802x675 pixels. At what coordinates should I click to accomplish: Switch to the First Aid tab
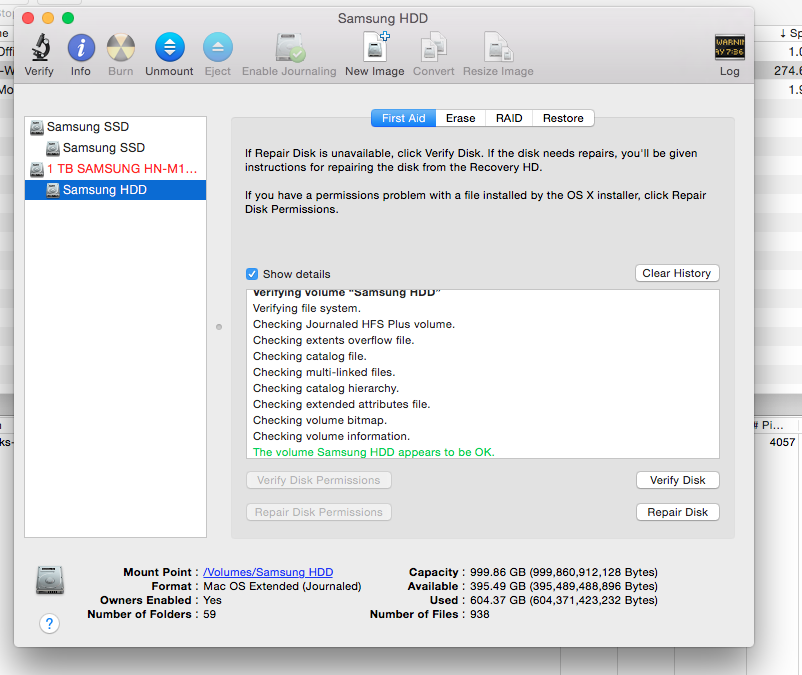404,118
